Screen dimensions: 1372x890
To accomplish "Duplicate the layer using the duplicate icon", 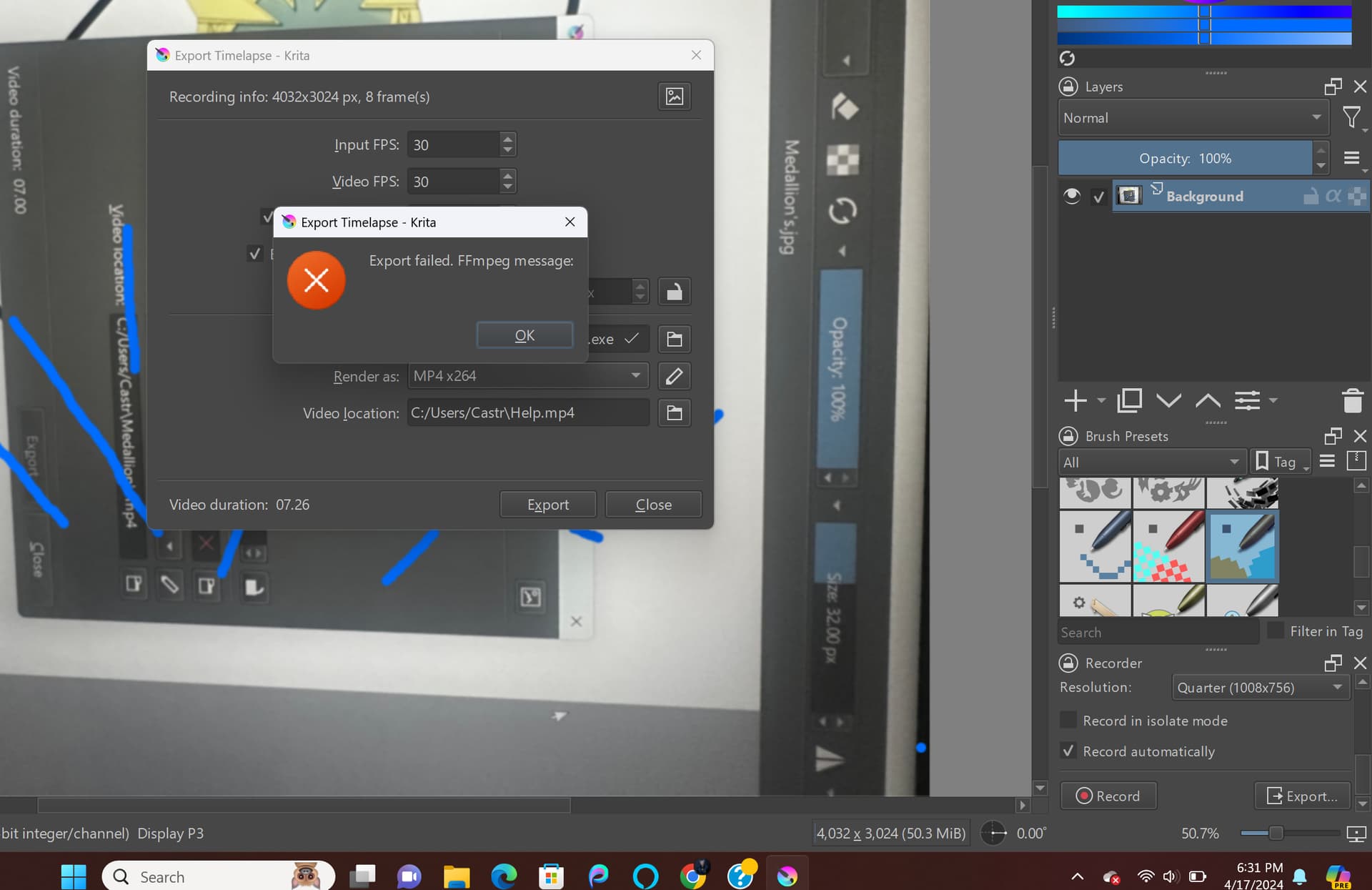I will click(1129, 400).
